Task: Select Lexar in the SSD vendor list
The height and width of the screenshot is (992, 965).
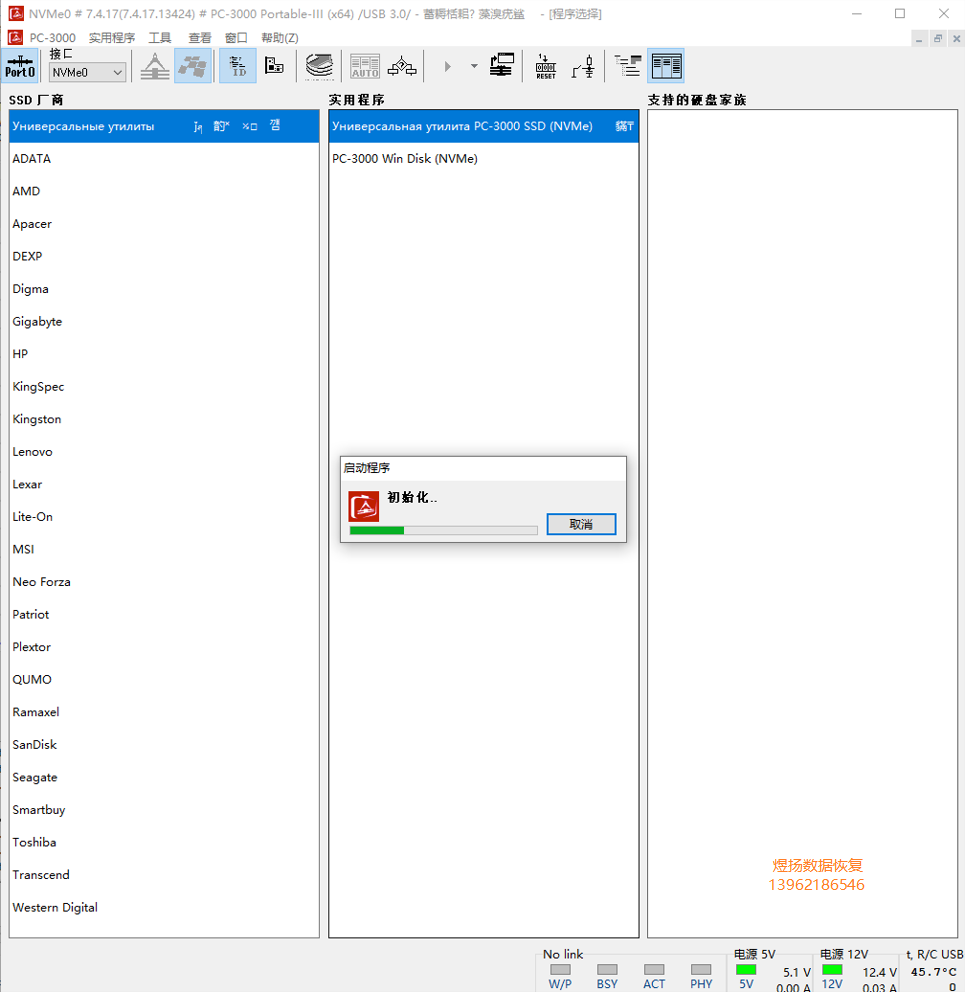Action: tap(165, 484)
